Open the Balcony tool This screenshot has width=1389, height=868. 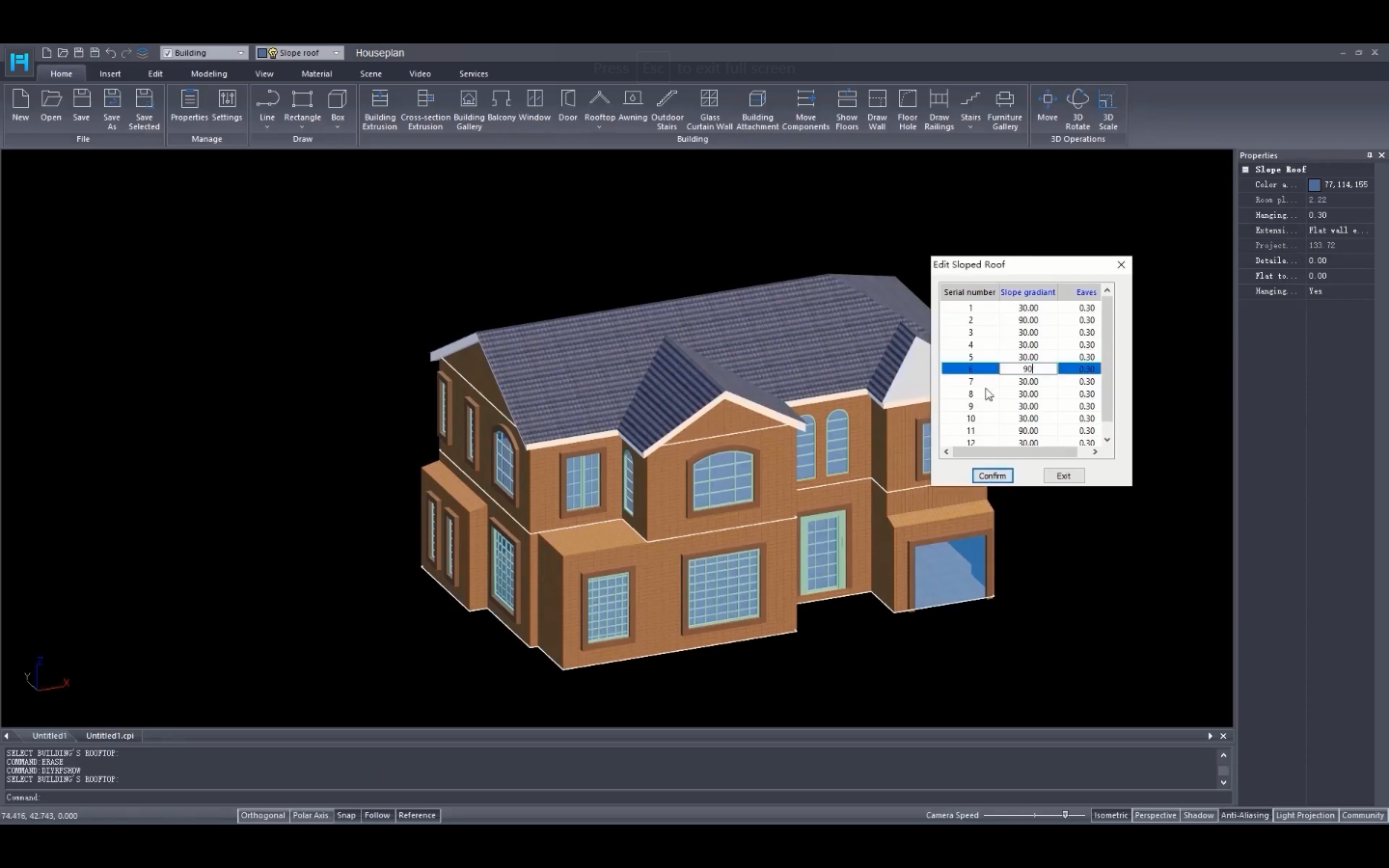(x=501, y=106)
